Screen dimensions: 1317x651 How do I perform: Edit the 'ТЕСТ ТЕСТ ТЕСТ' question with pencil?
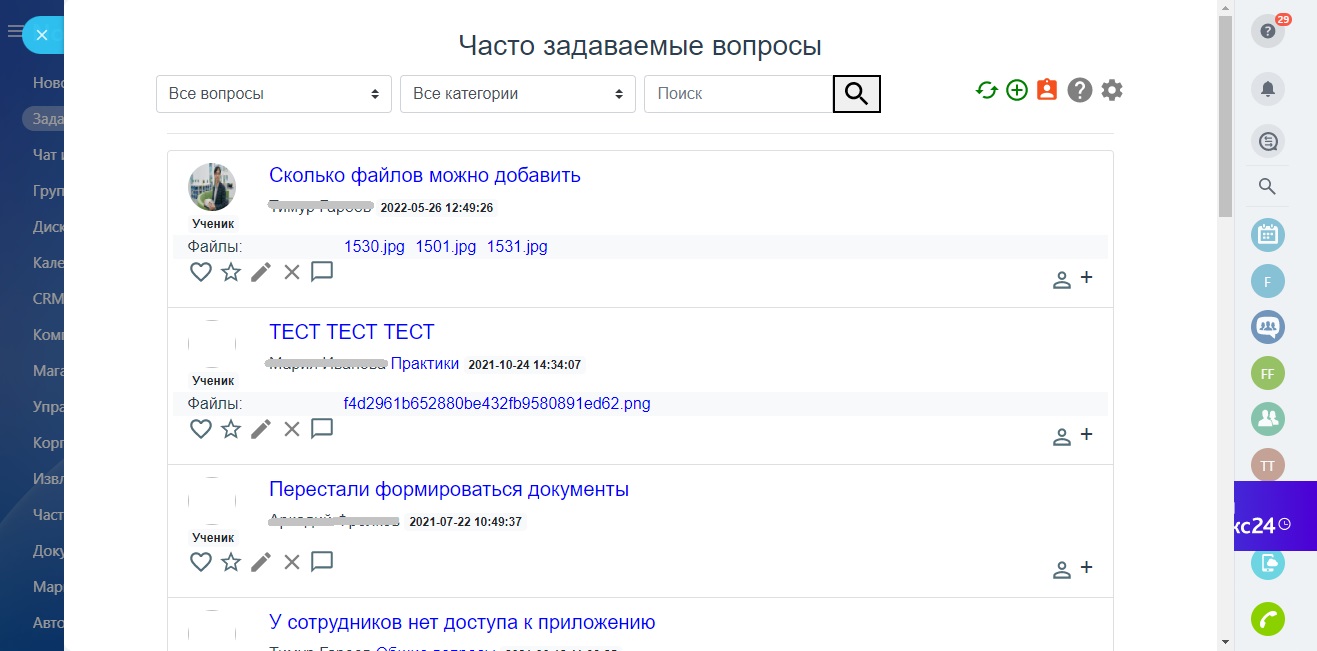261,429
